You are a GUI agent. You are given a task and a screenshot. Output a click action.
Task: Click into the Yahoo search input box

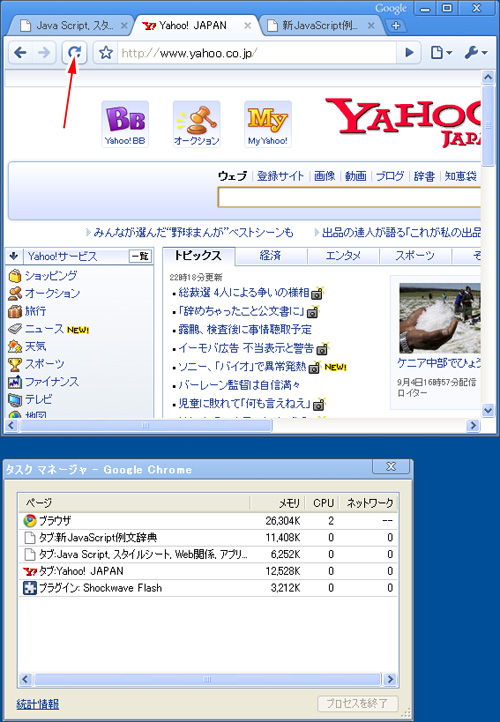(x=349, y=198)
